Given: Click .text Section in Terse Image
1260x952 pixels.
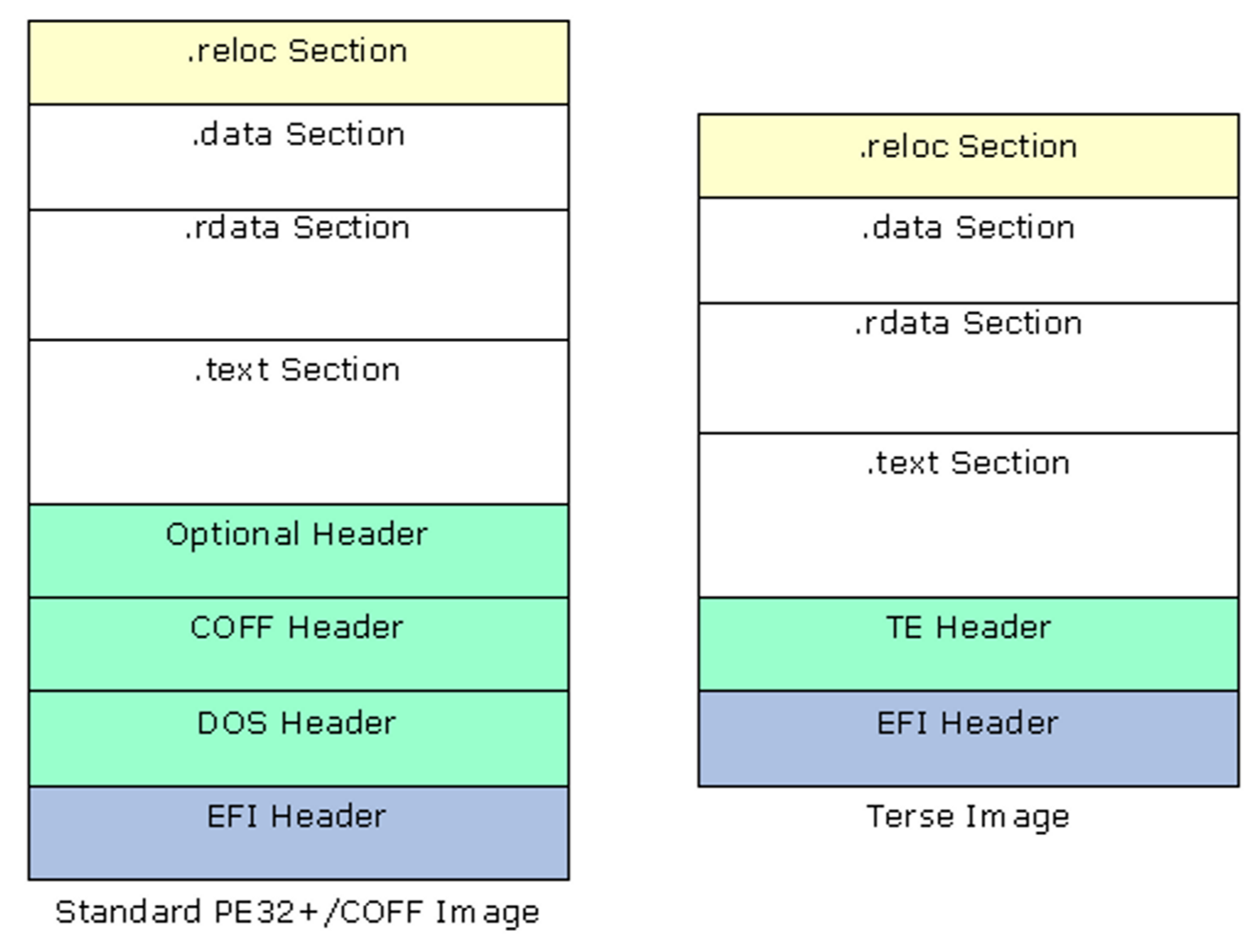Looking at the screenshot, I should [x=968, y=515].
